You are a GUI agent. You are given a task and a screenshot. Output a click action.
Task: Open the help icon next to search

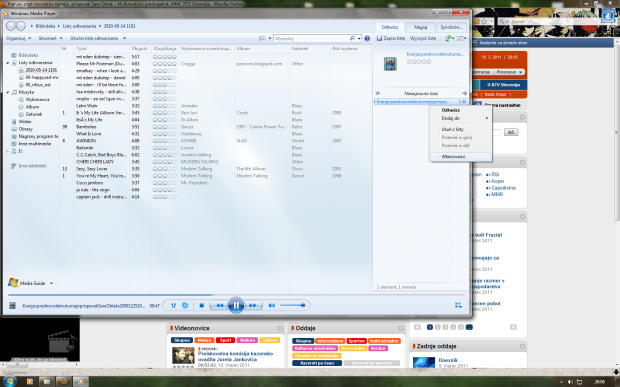(x=367, y=38)
